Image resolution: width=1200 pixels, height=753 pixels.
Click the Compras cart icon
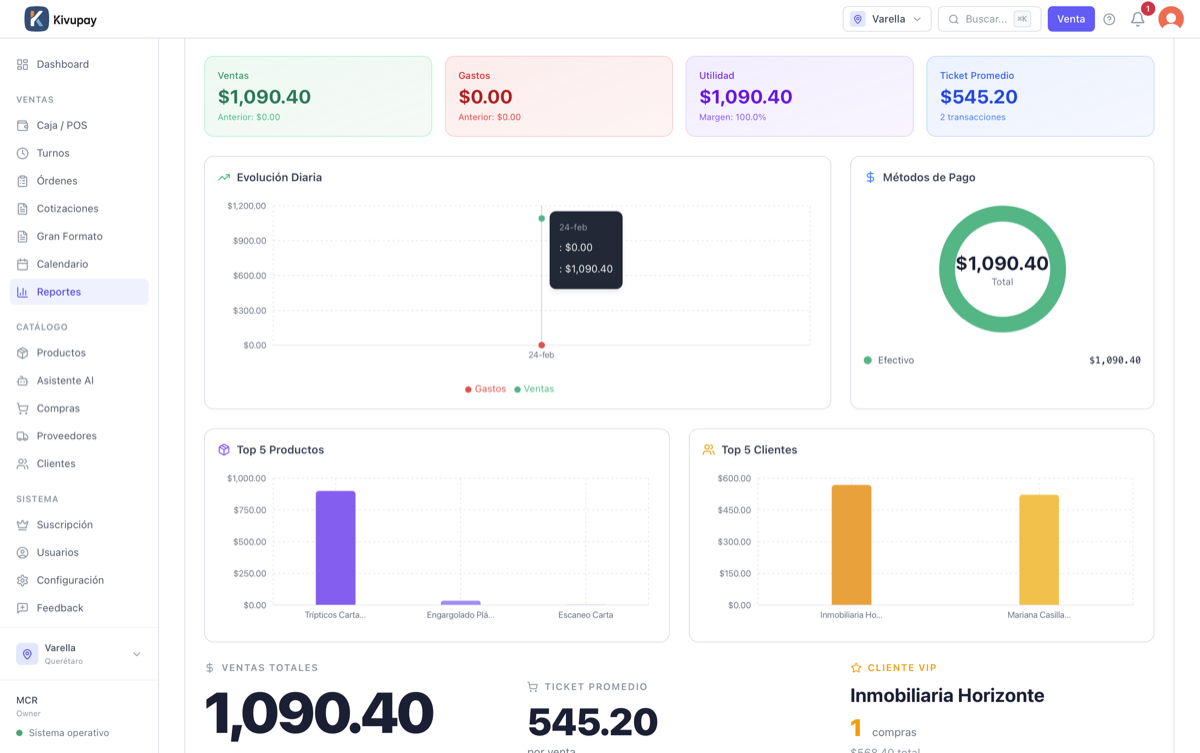click(x=23, y=409)
